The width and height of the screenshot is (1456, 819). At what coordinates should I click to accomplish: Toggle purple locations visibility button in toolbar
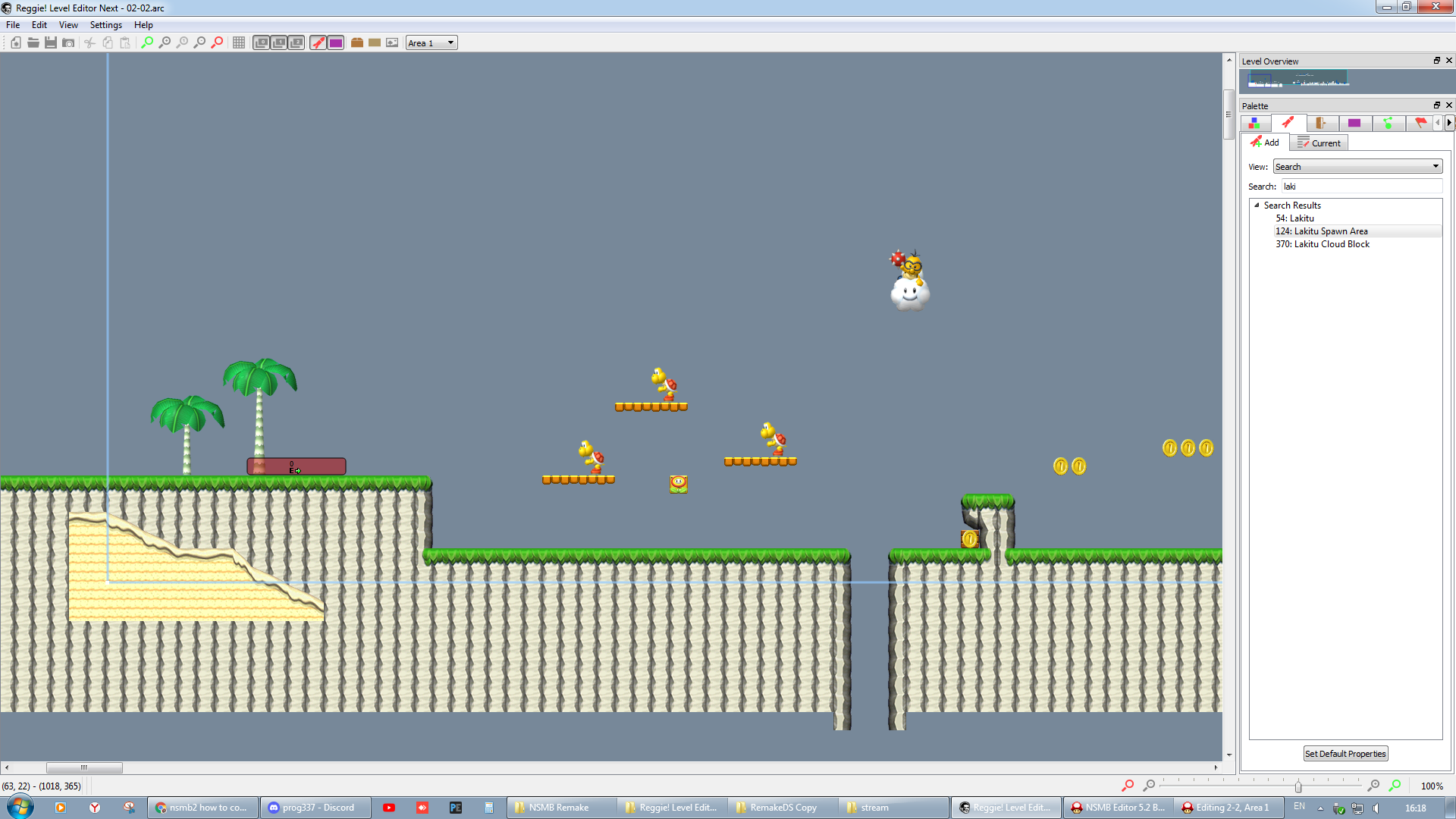(336, 43)
